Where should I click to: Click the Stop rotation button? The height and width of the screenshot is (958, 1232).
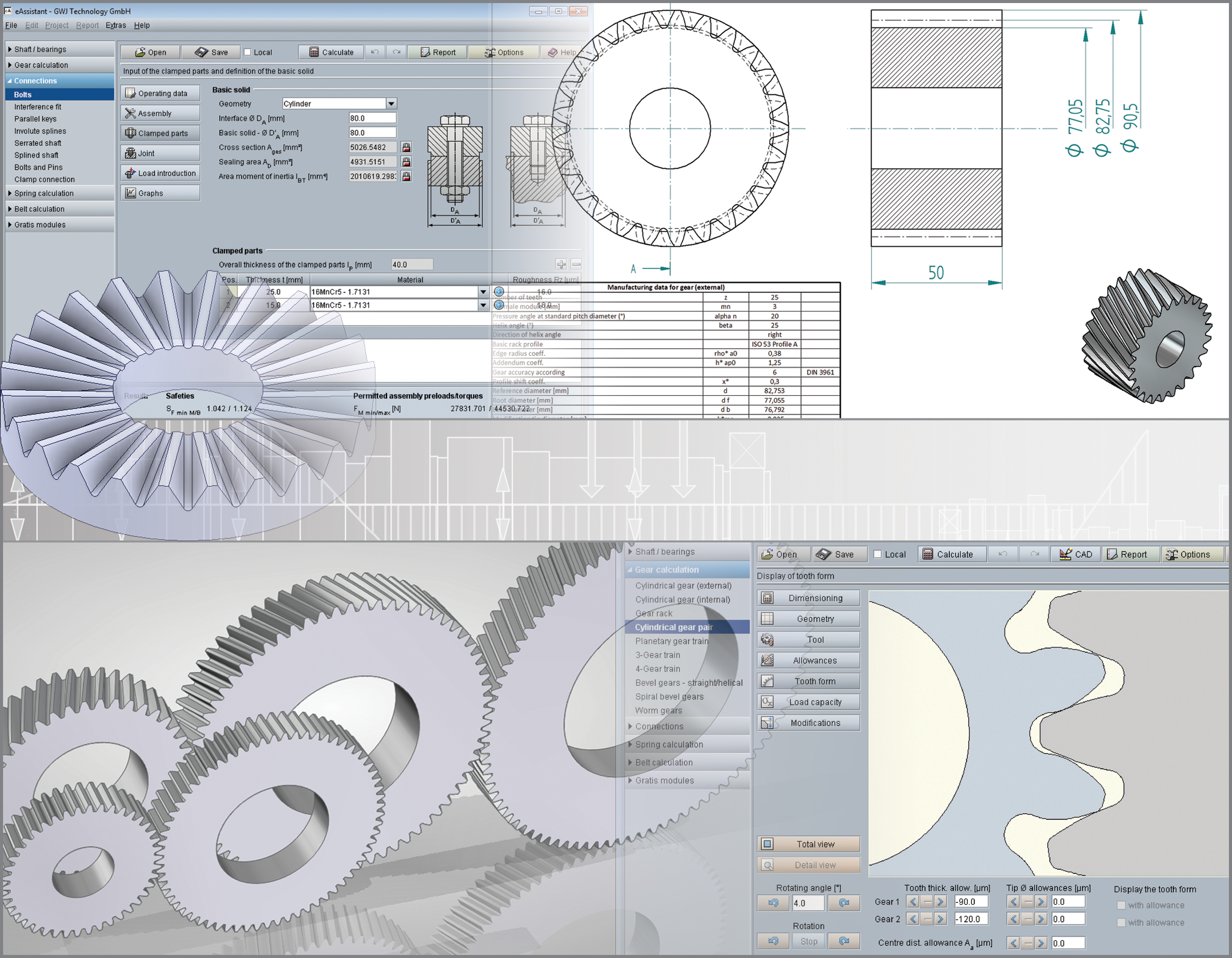808,941
